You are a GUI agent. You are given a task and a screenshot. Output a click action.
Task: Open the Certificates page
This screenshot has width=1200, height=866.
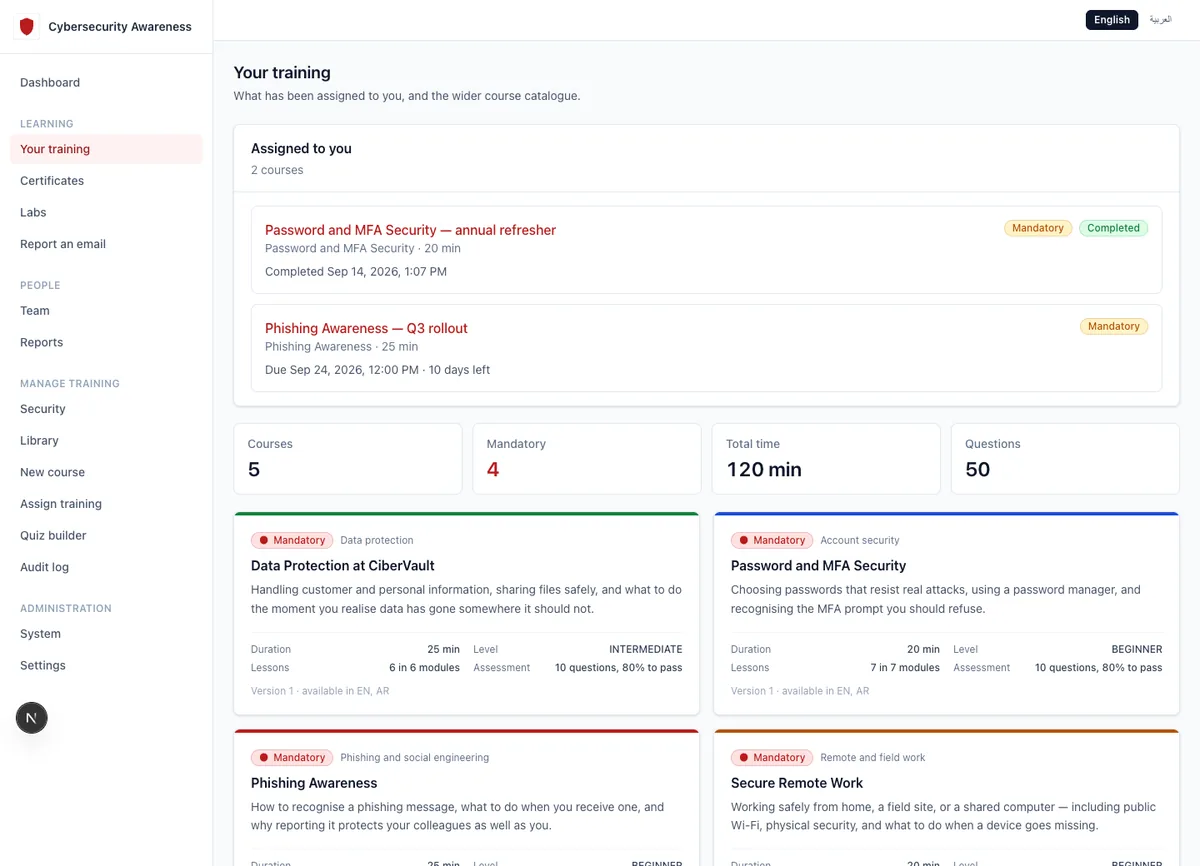(106, 181)
